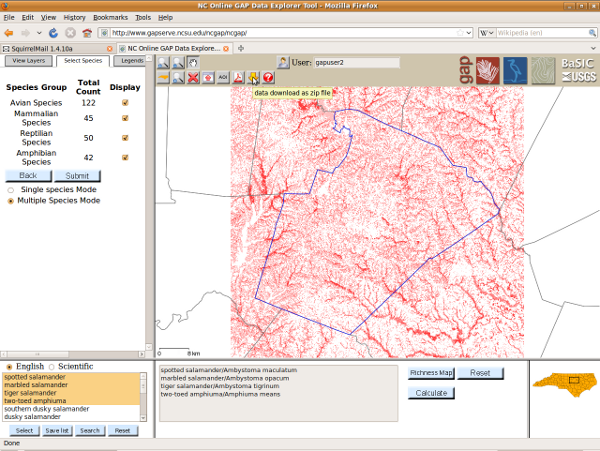Image resolution: width=600 pixels, height=451 pixels.
Task: Open the Edit menu
Action: (28, 18)
